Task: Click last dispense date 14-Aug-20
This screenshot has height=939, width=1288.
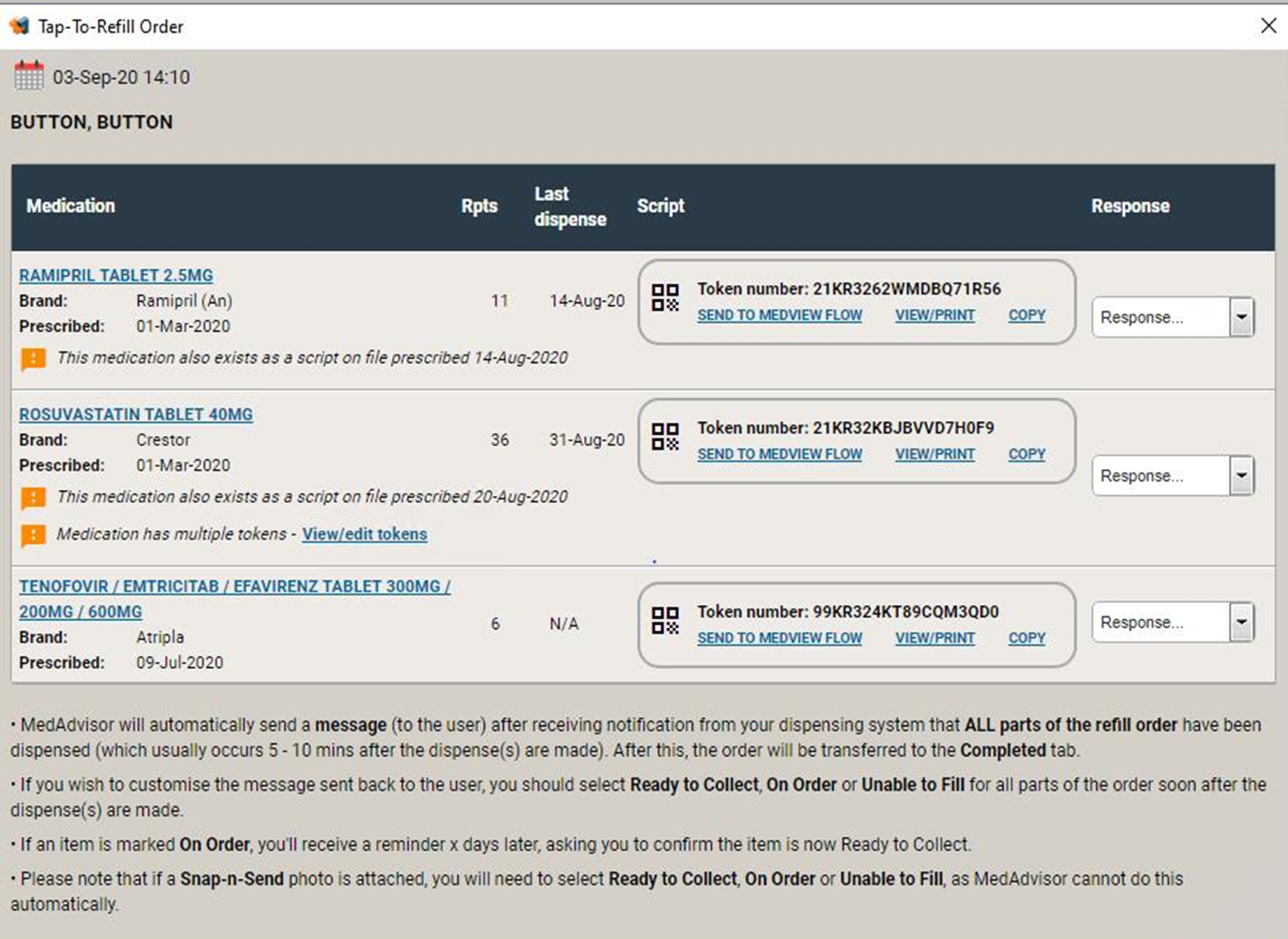Action: pyautogui.click(x=587, y=301)
